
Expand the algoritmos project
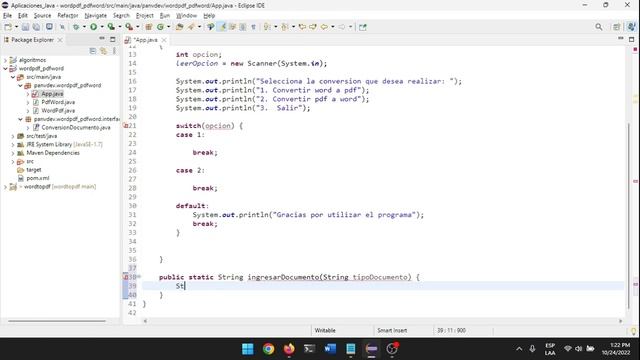tap(5, 60)
